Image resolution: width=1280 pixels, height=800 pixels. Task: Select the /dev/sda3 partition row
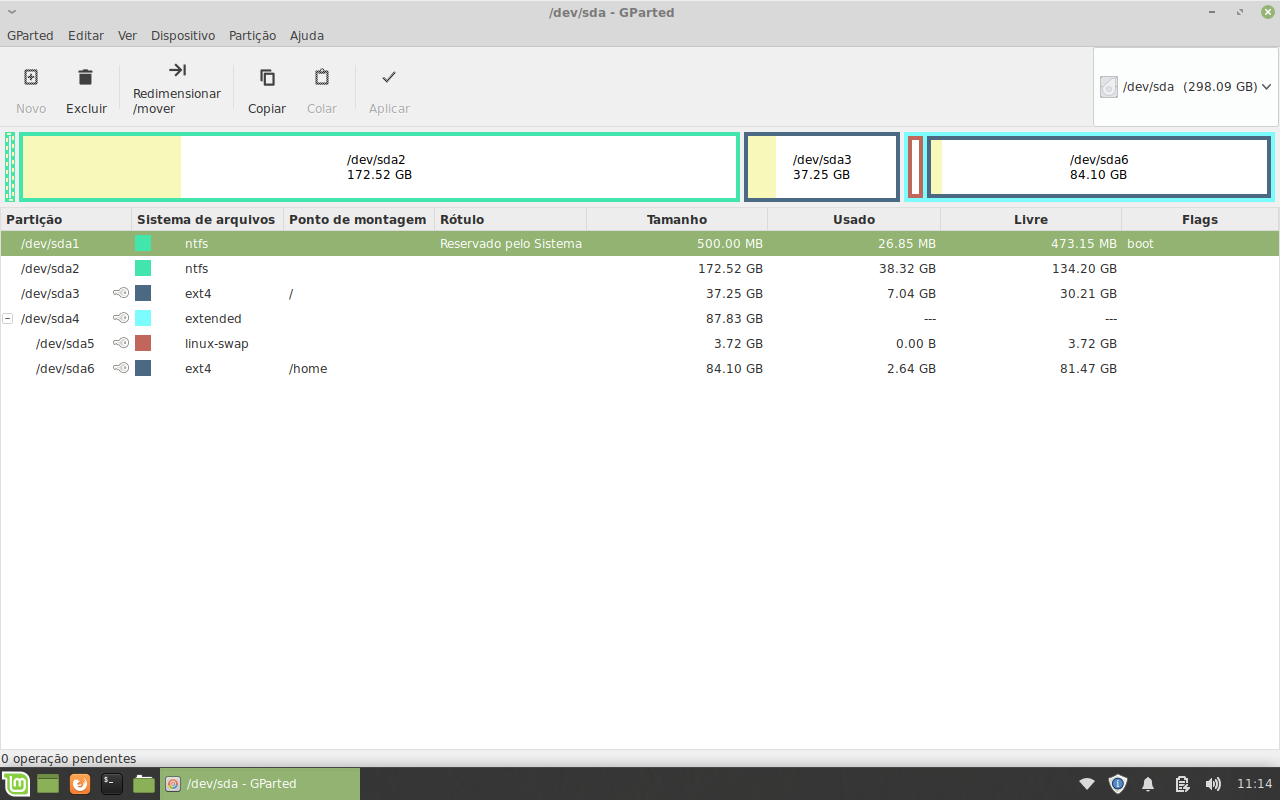640,294
